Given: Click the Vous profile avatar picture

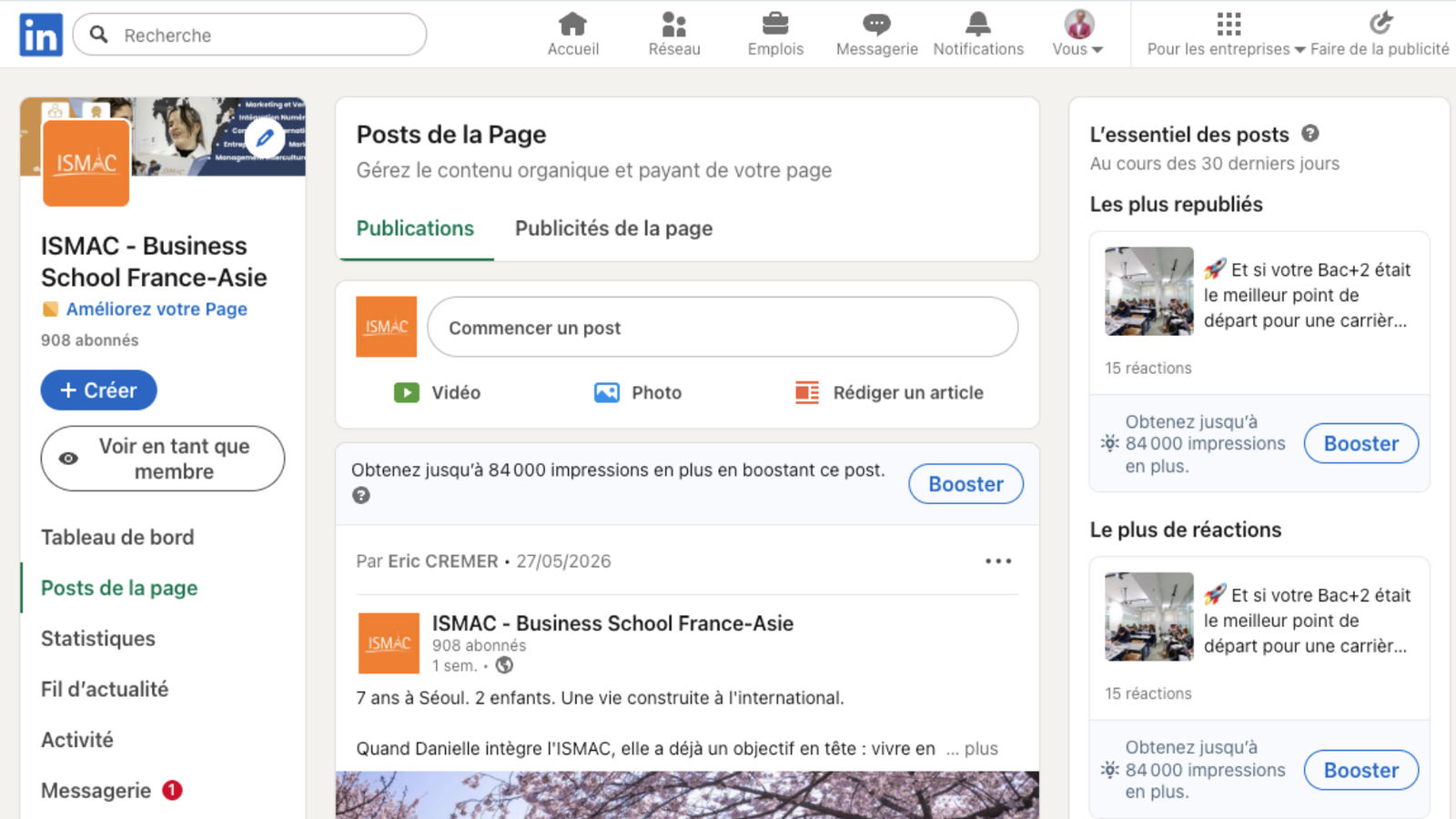Looking at the screenshot, I should point(1079,24).
